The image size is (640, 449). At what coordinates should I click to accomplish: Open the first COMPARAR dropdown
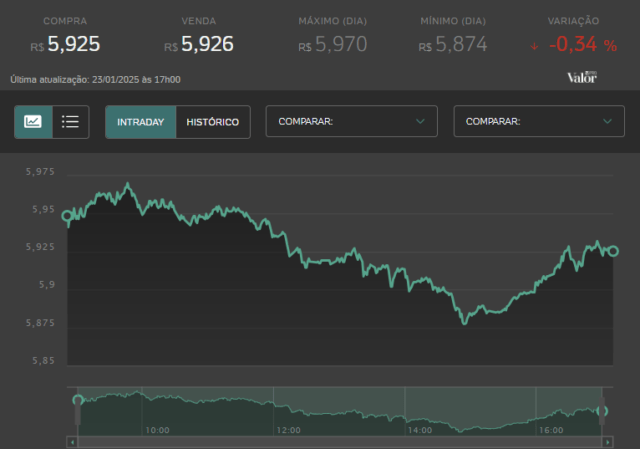[x=351, y=121]
